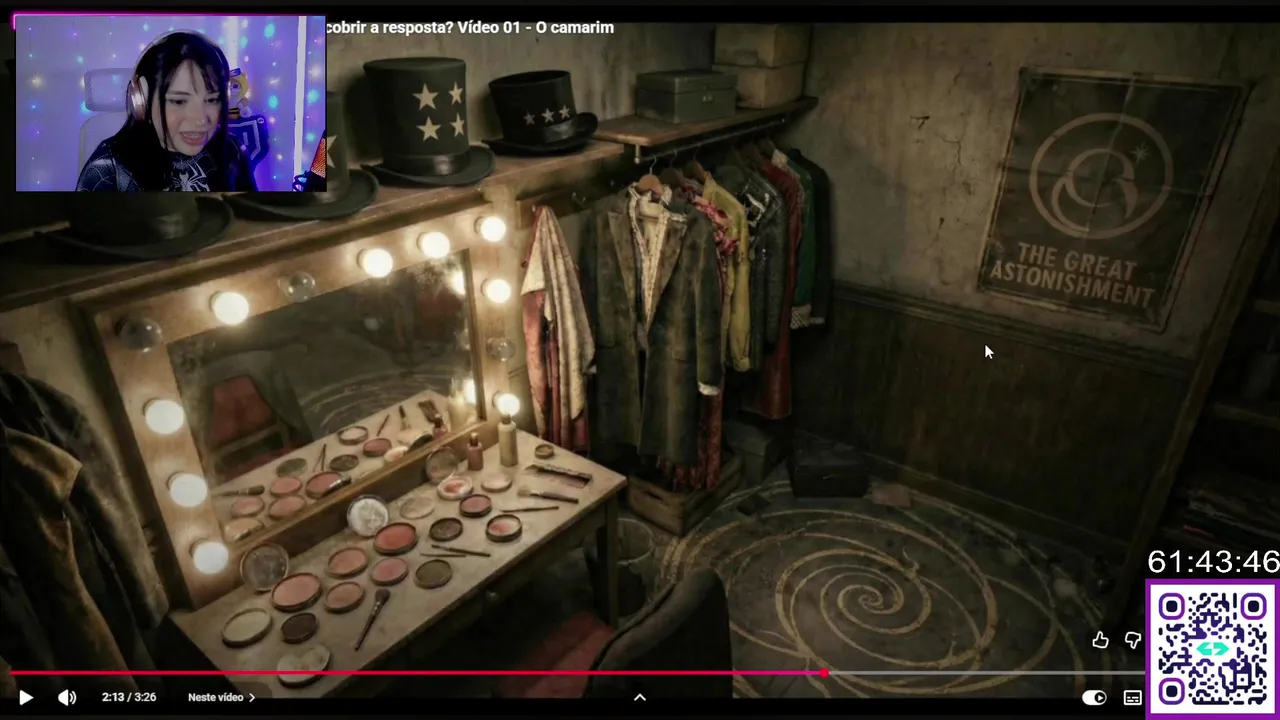This screenshot has height=720, width=1280.
Task: Click the 2:13 / 3:26 time display
Action: point(129,697)
